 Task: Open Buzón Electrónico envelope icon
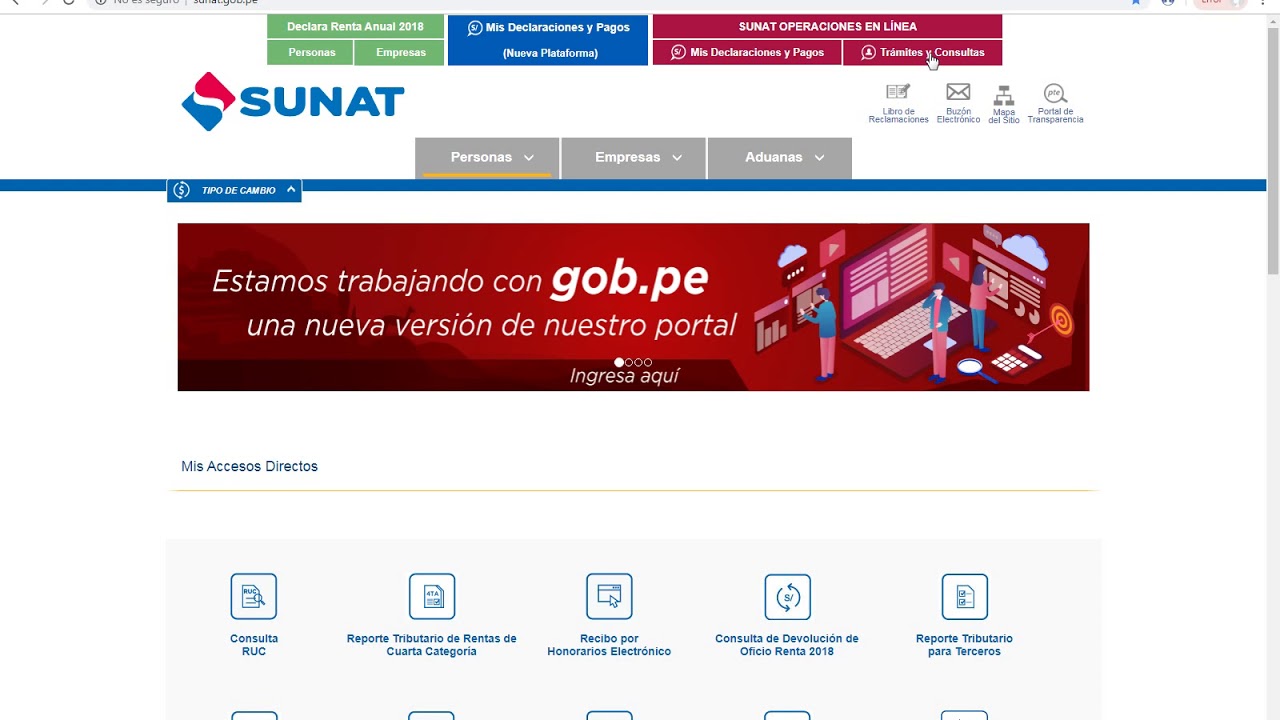[958, 93]
